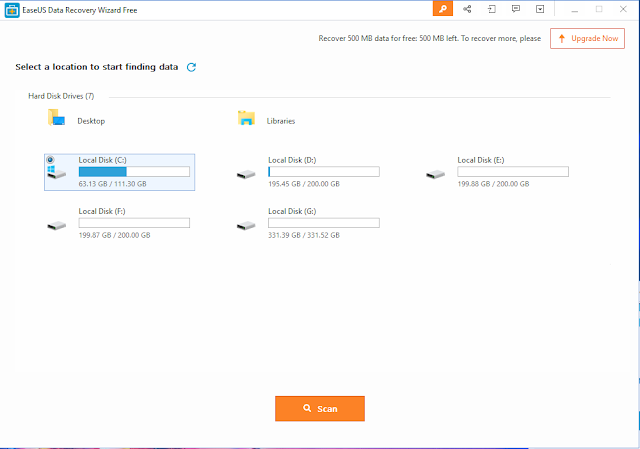
Task: Click the Local Disk (D:) drive icon
Action: click(x=246, y=175)
